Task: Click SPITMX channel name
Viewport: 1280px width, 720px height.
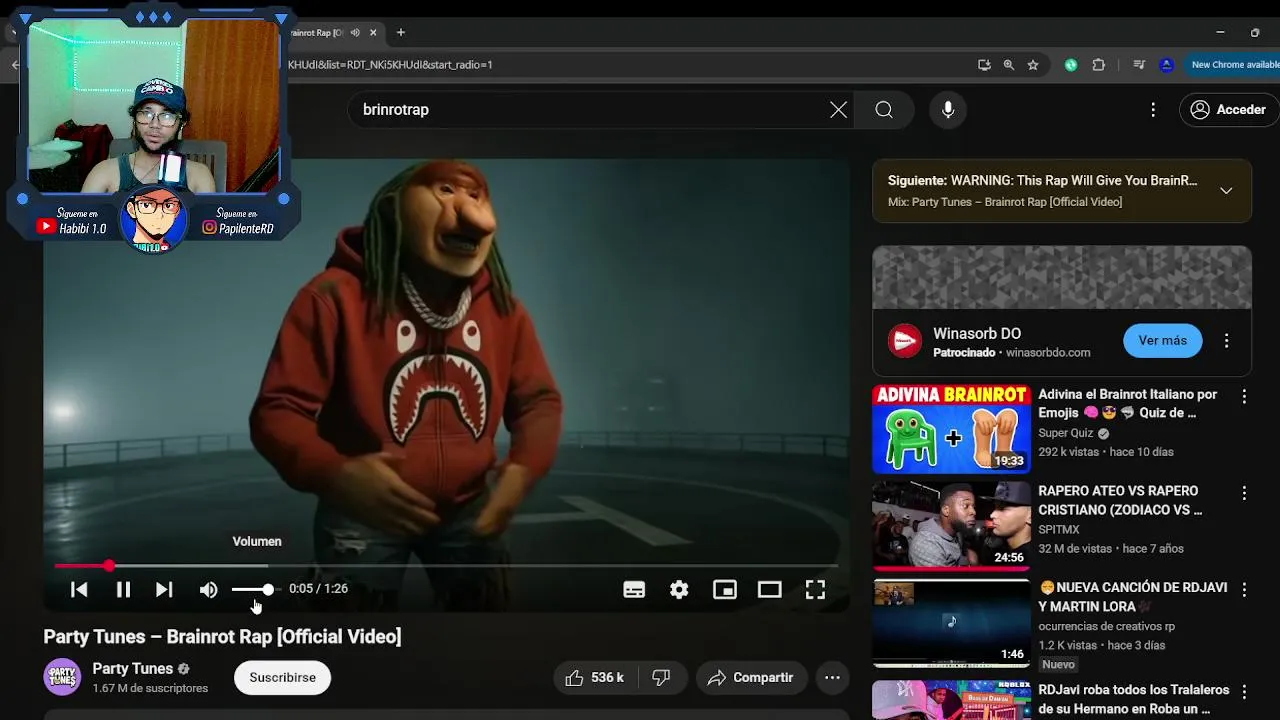Action: coord(1059,530)
